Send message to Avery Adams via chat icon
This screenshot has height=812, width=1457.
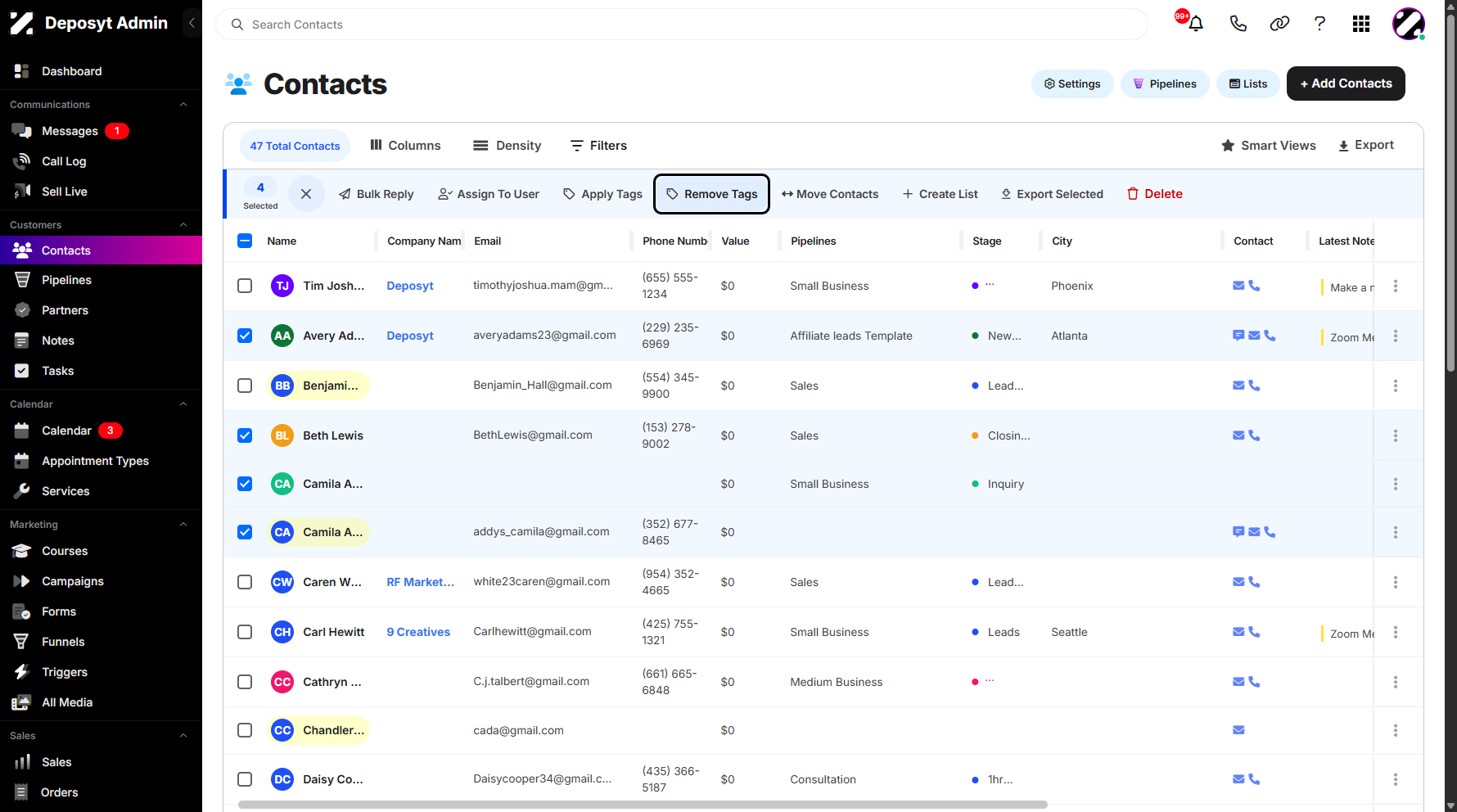(x=1238, y=336)
